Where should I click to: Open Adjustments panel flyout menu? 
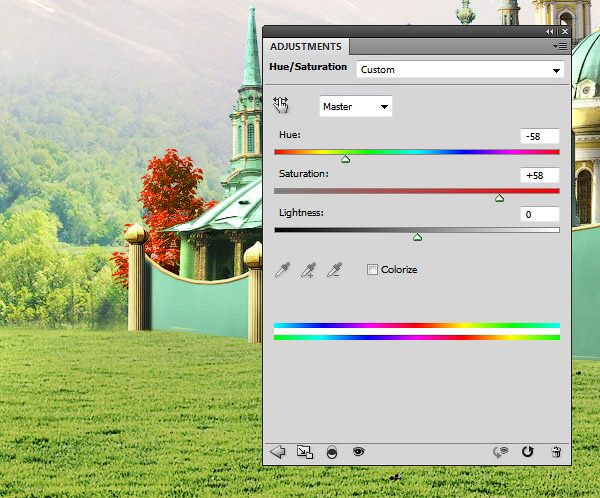click(x=560, y=47)
